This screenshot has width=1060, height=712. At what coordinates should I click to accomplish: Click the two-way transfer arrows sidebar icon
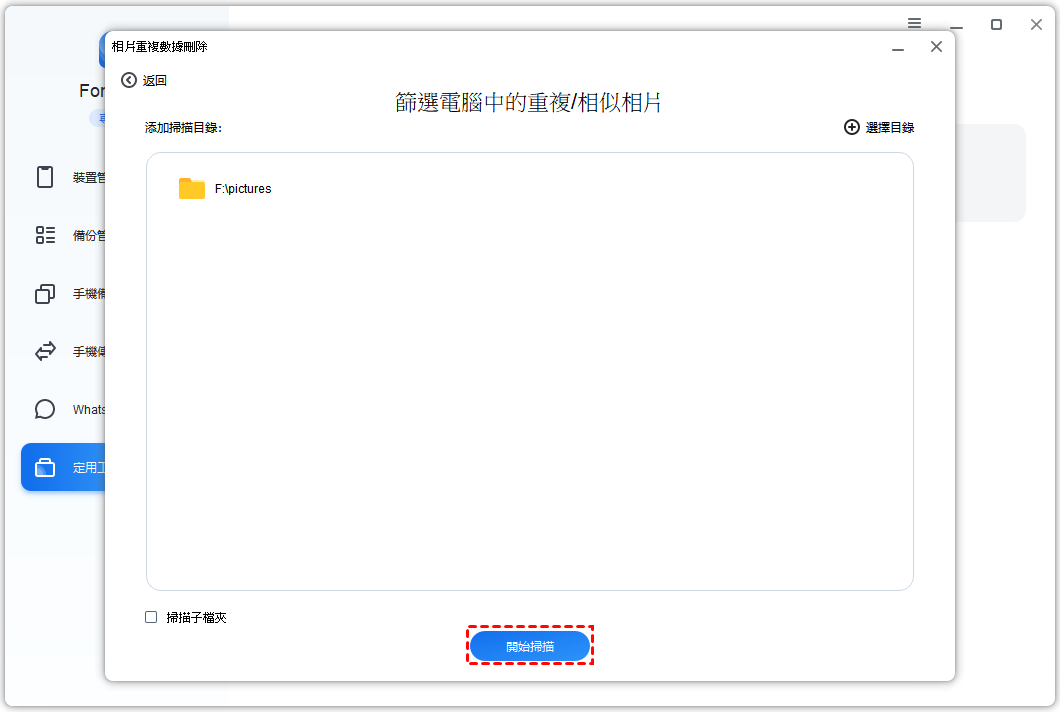click(x=45, y=351)
